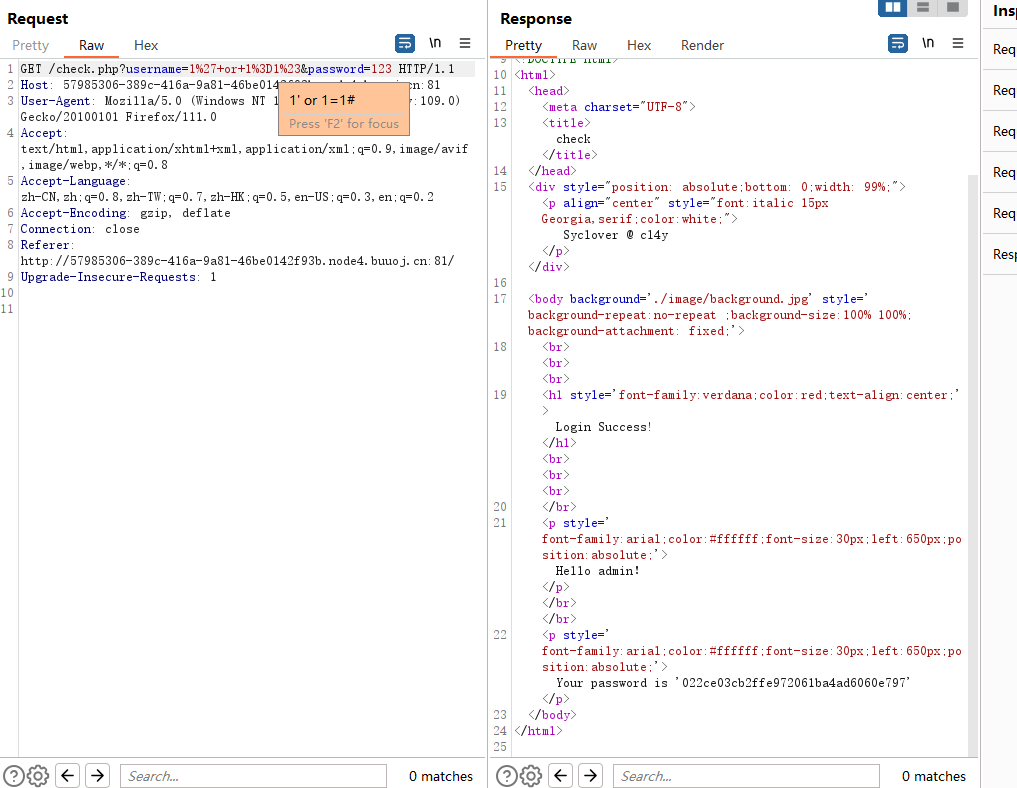The width and height of the screenshot is (1017, 788).
Task: Click 'check' title text in response
Action: coord(573,139)
